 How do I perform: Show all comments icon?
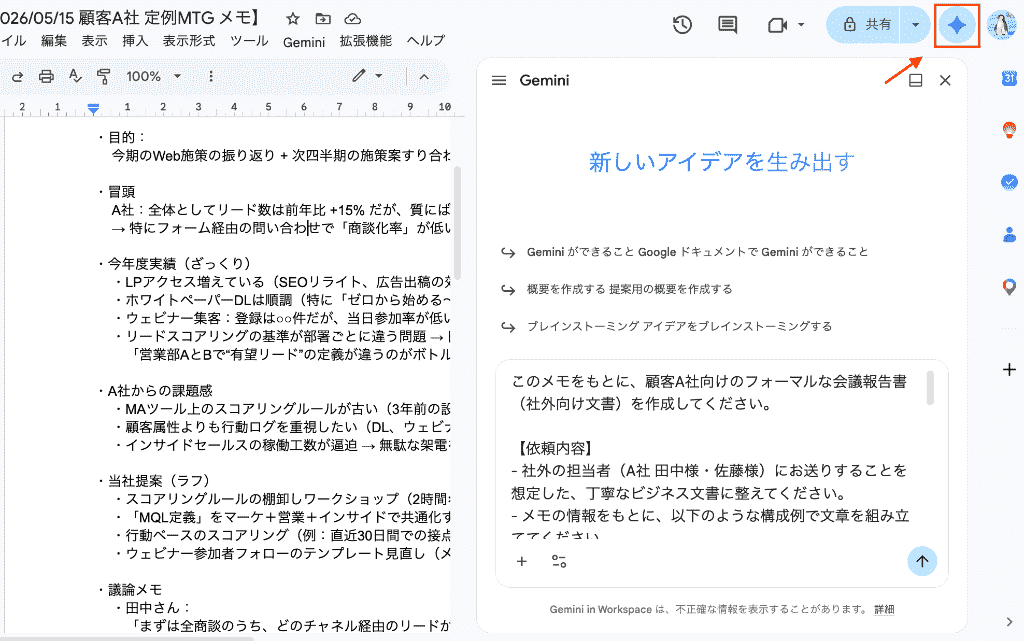[x=728, y=25]
